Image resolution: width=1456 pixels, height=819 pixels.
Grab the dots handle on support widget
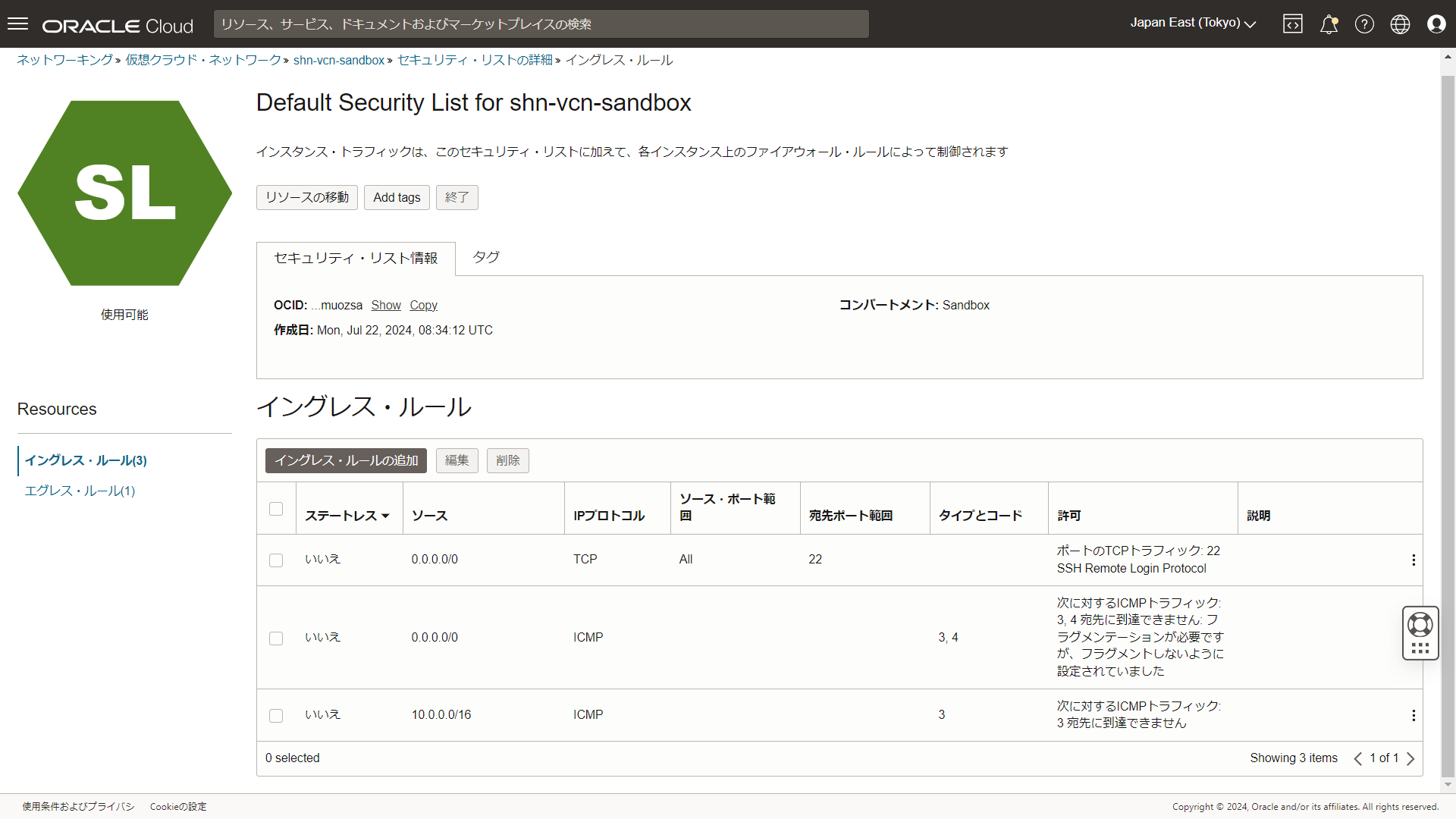1420,648
